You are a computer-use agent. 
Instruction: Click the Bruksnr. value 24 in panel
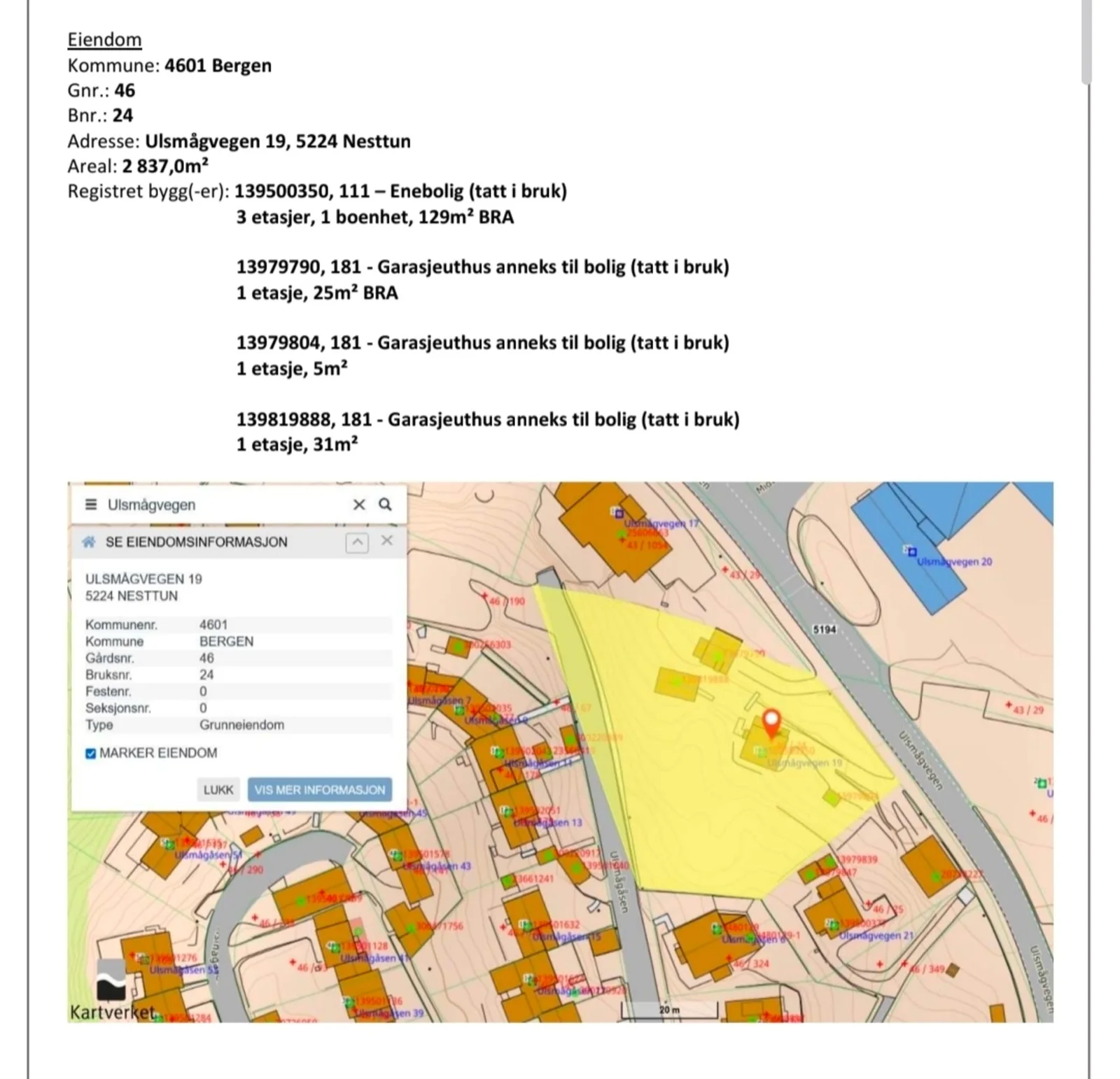pos(206,675)
